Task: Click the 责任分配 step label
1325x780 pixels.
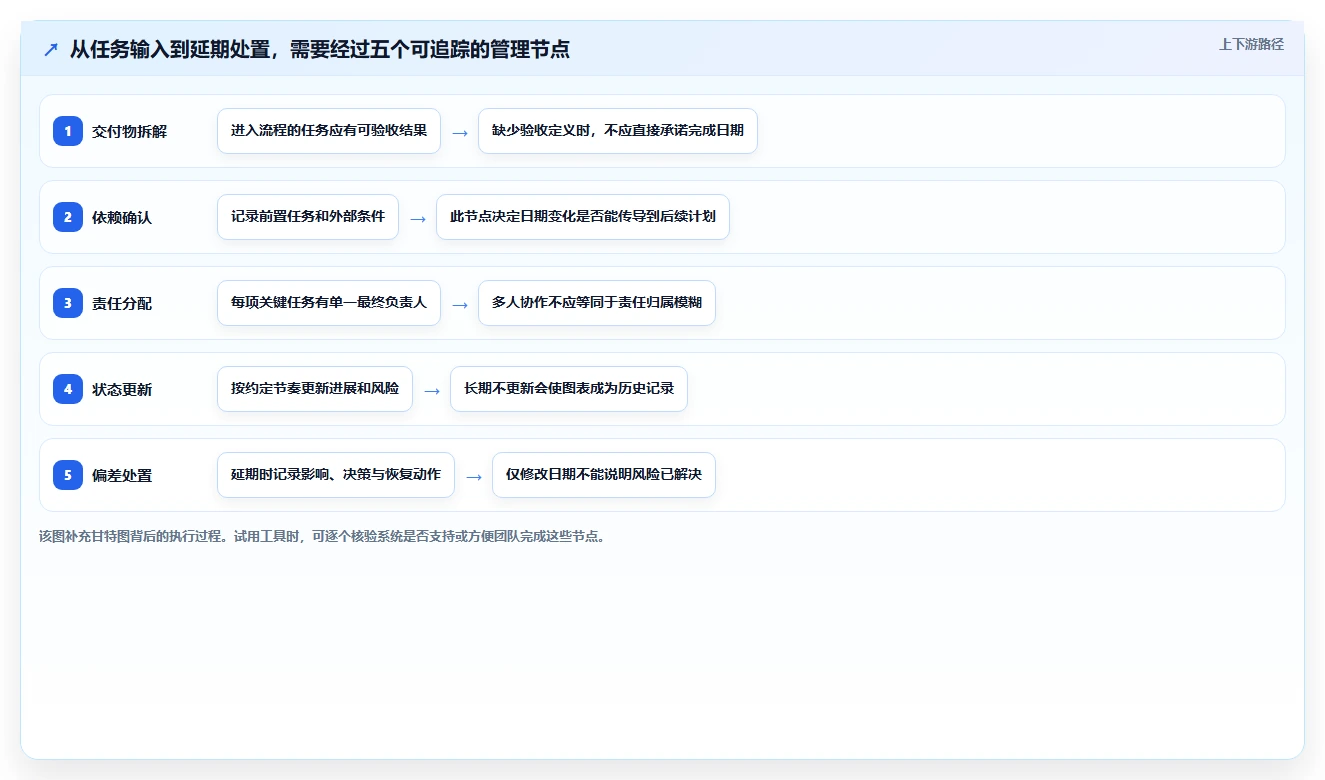Action: click(122, 303)
